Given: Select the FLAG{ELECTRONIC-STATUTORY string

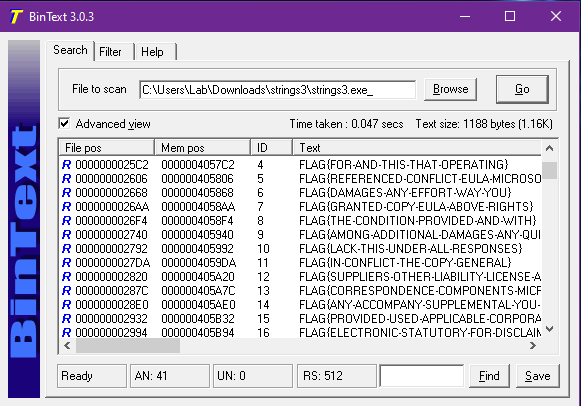Looking at the screenshot, I should click(420, 333).
